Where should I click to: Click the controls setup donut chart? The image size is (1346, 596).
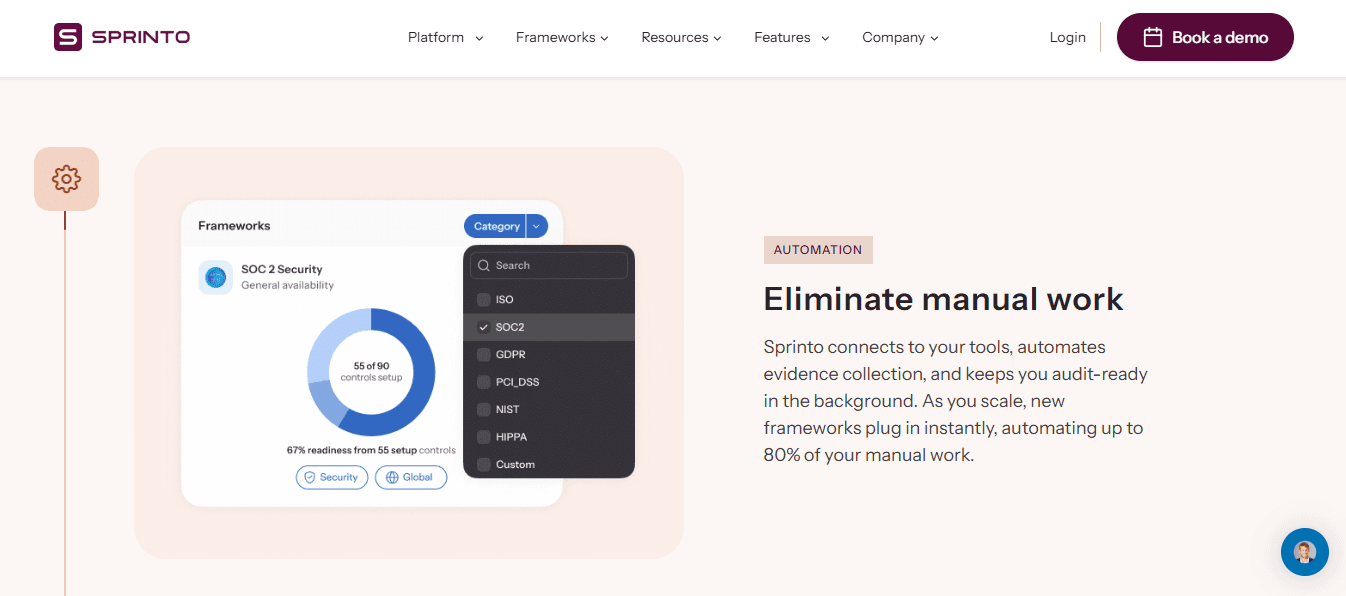[x=371, y=372]
